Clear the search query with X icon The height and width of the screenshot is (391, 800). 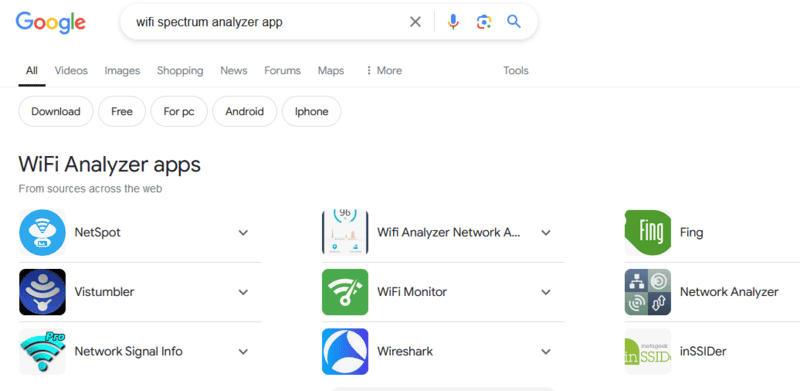pos(415,22)
